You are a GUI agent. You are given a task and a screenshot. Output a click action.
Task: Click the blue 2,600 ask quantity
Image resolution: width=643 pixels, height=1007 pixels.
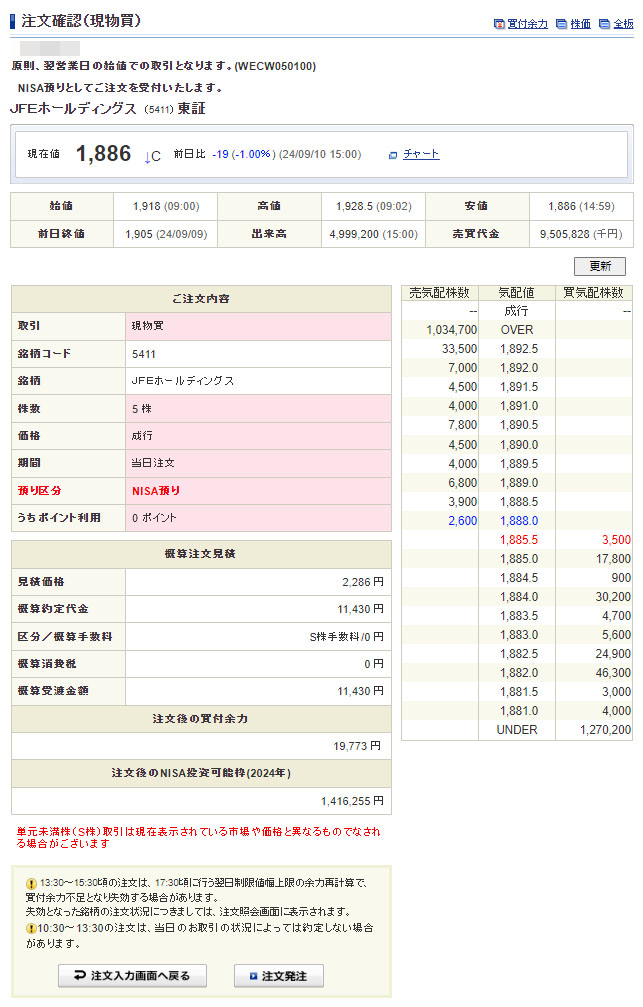tap(461, 521)
